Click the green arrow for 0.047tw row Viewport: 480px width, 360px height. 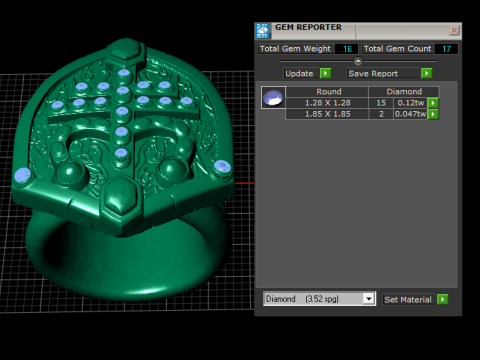[x=433, y=114]
